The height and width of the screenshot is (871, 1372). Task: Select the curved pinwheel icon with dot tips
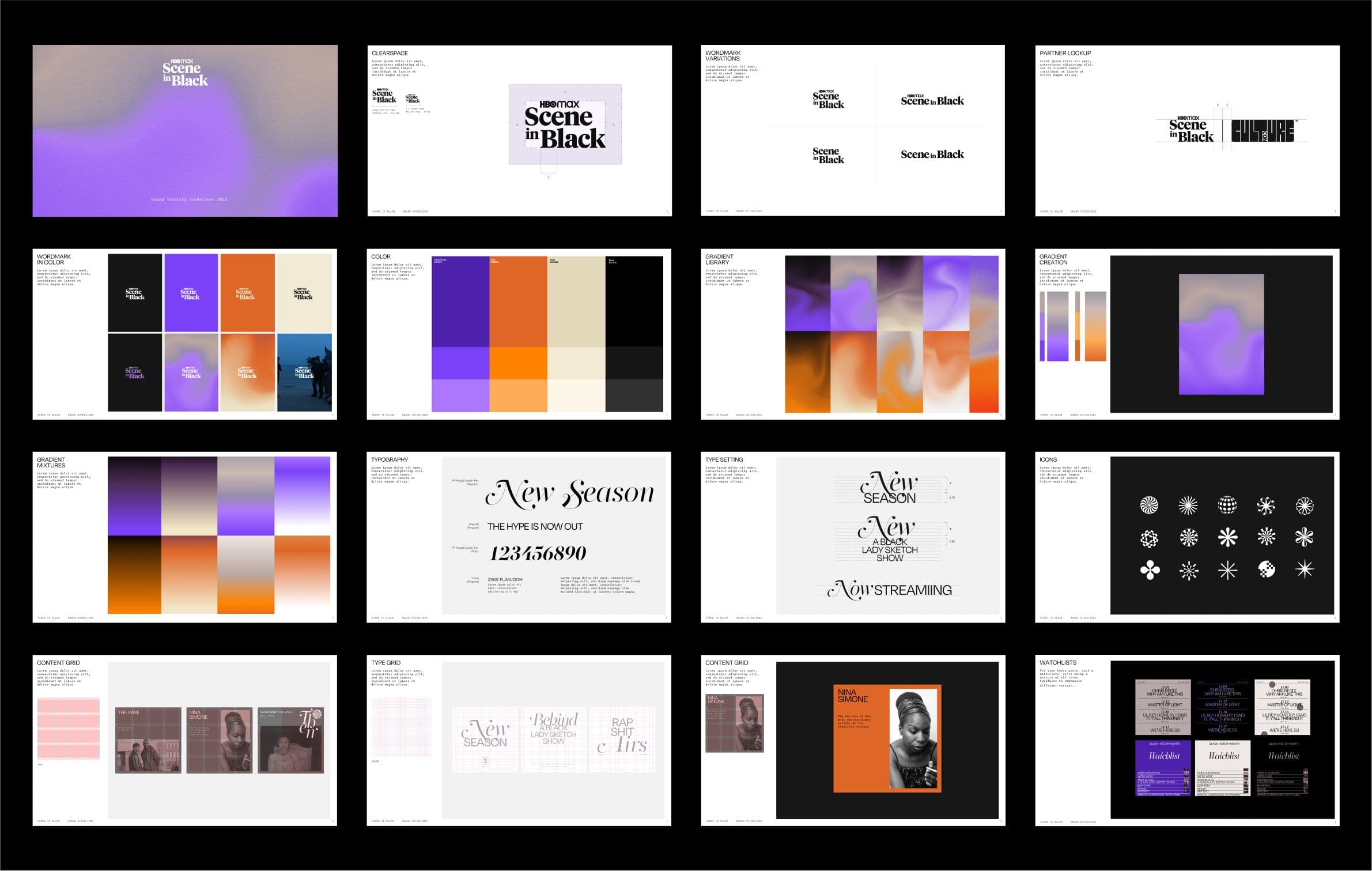[x=1265, y=506]
